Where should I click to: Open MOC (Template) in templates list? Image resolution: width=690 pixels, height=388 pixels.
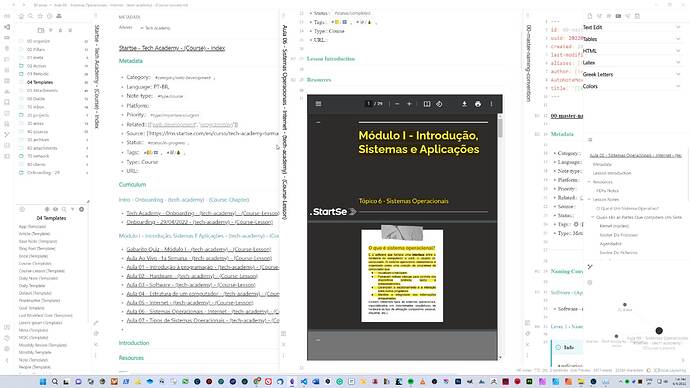[33, 338]
